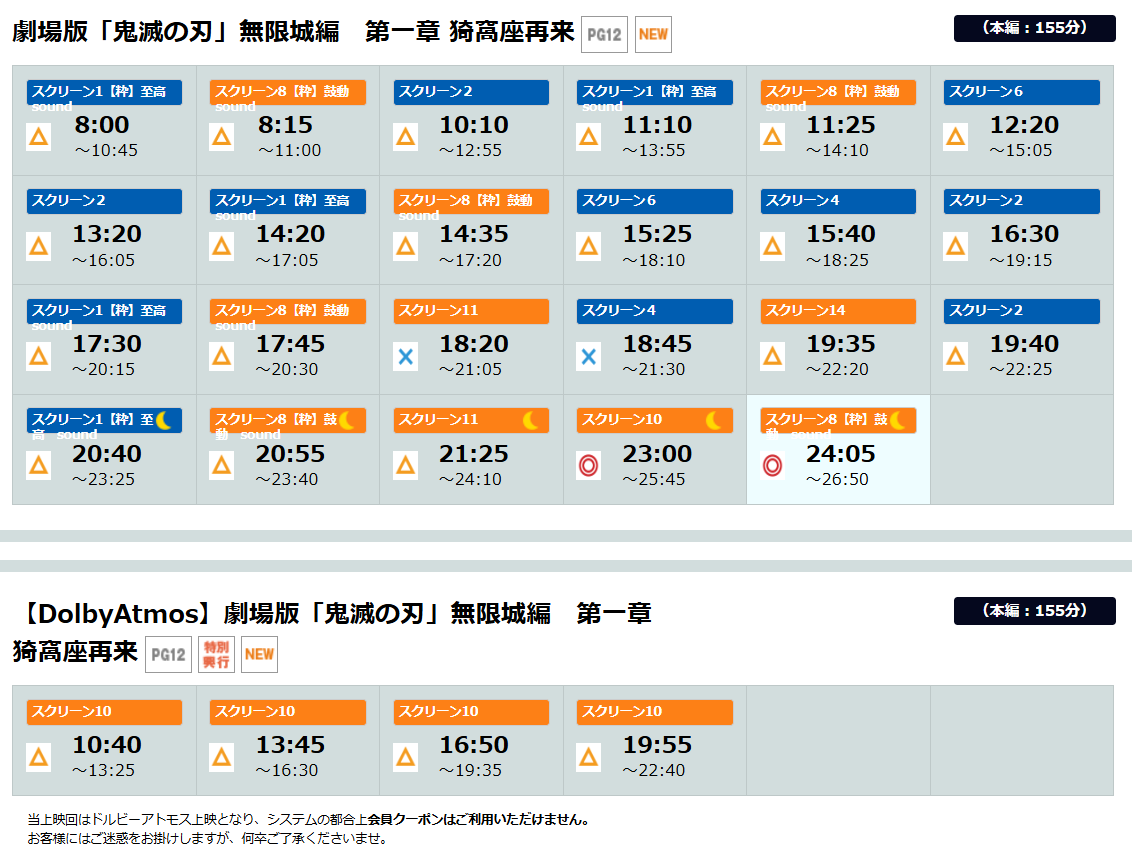
Task: Click the triangle availability icon for the 10:10 showing
Action: 406,136
